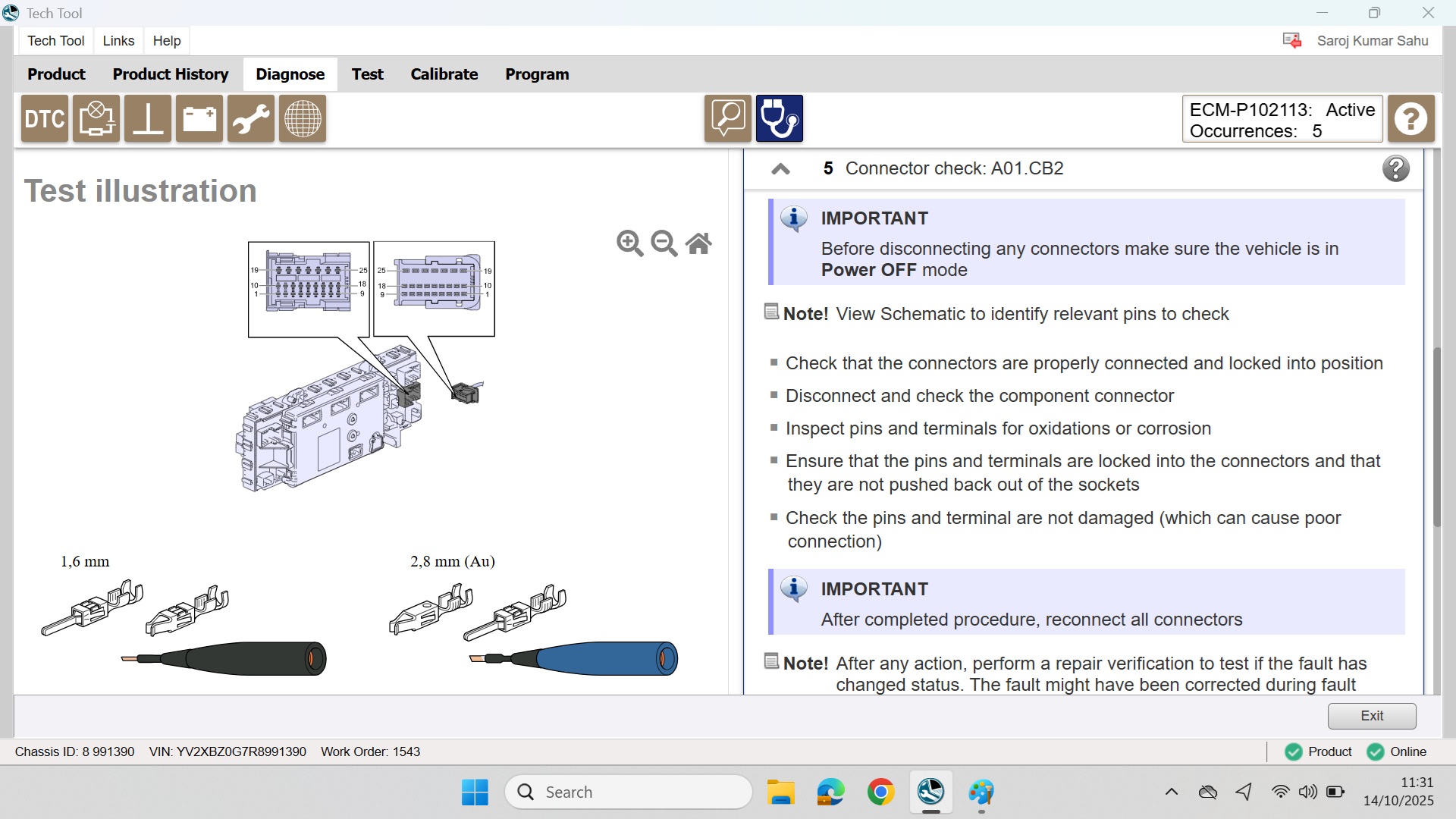
Task: Reset illustration view with home icon
Action: 698,243
